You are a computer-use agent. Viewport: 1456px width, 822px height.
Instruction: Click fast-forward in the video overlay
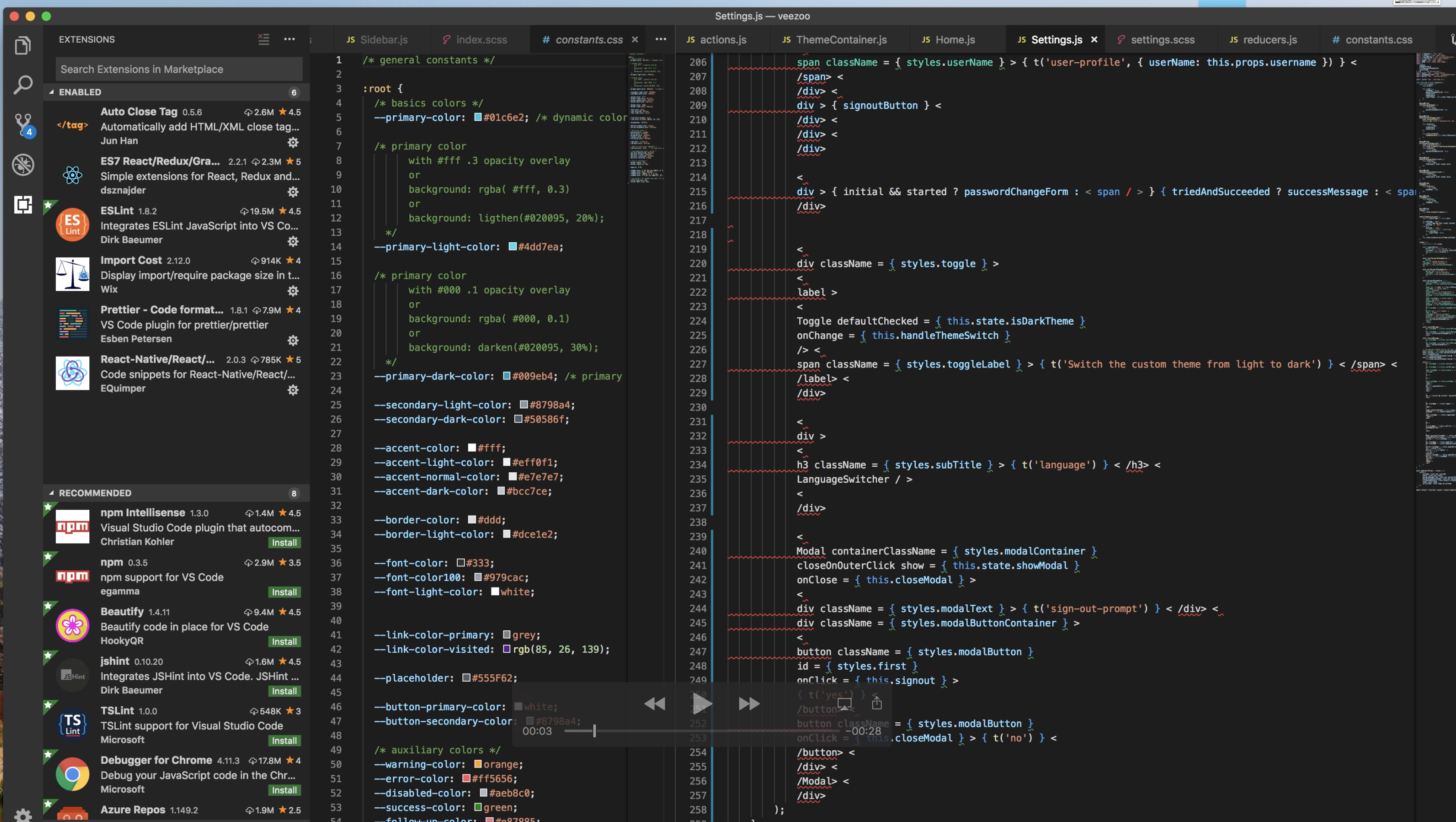pyautogui.click(x=750, y=703)
